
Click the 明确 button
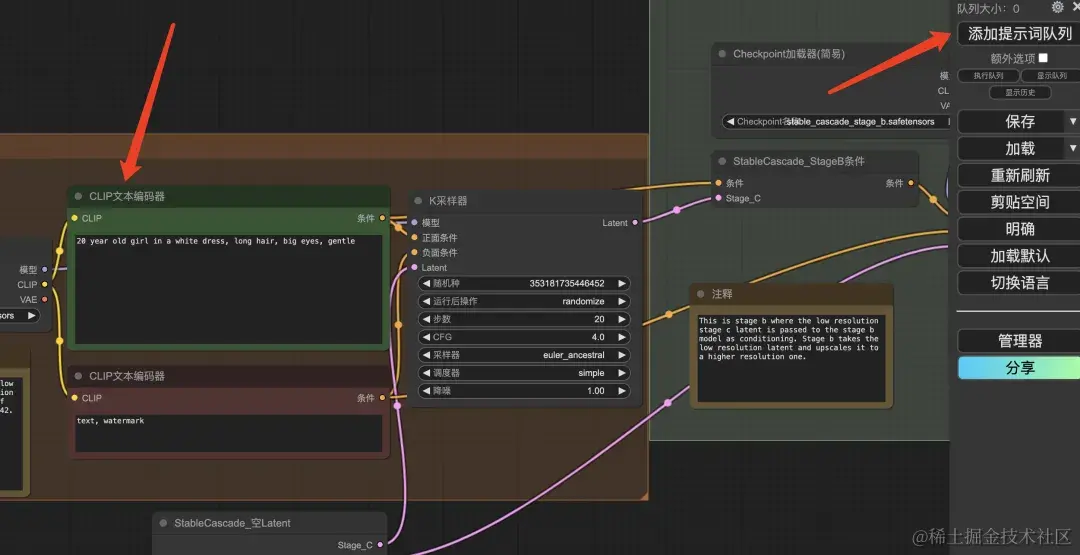click(x=1019, y=229)
